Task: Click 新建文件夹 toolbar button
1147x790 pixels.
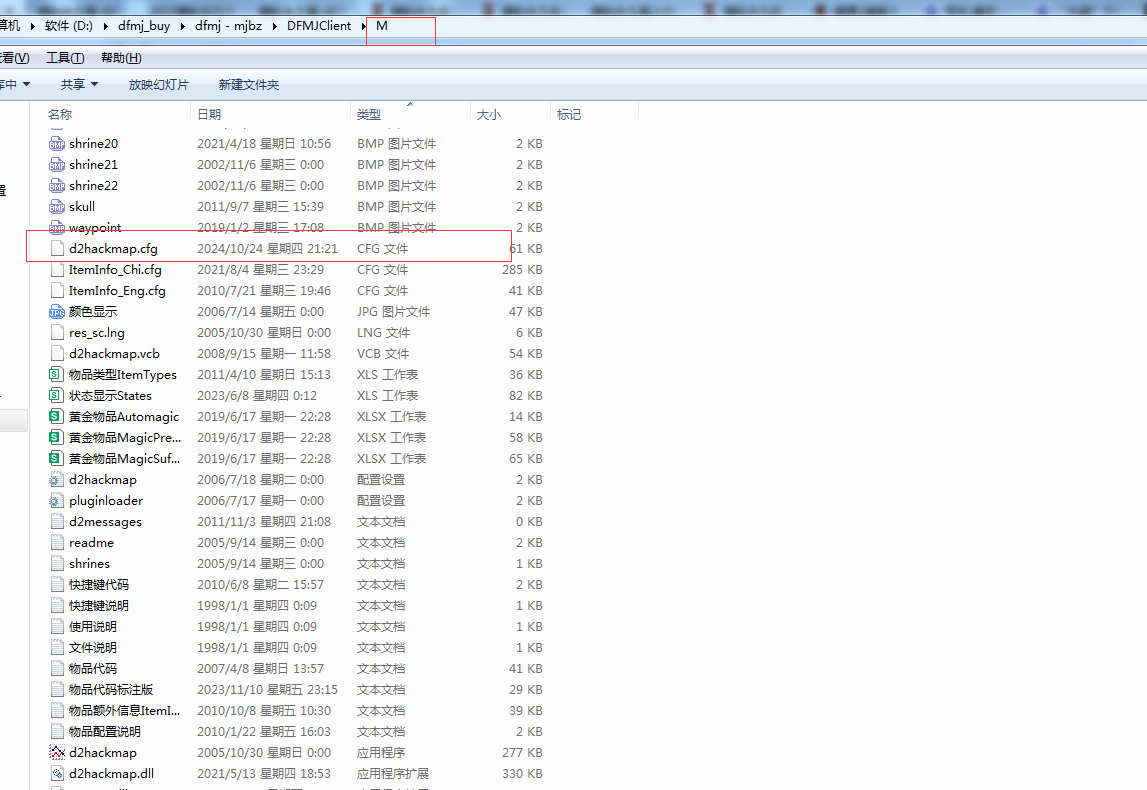Action: coord(249,85)
